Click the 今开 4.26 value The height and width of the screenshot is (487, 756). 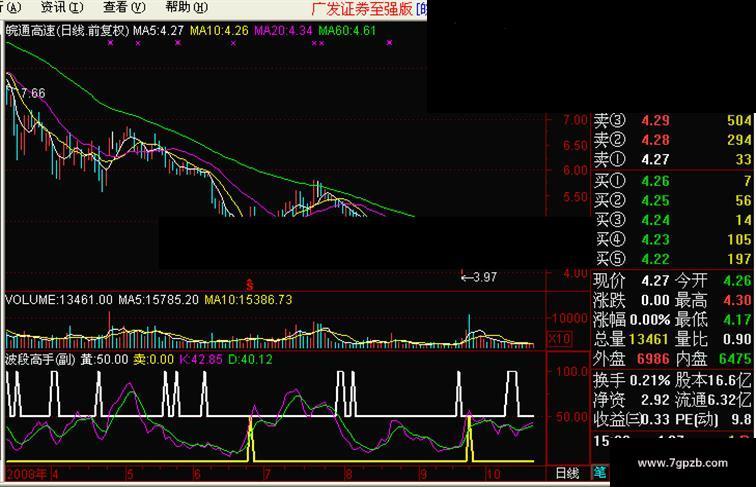(x=737, y=281)
